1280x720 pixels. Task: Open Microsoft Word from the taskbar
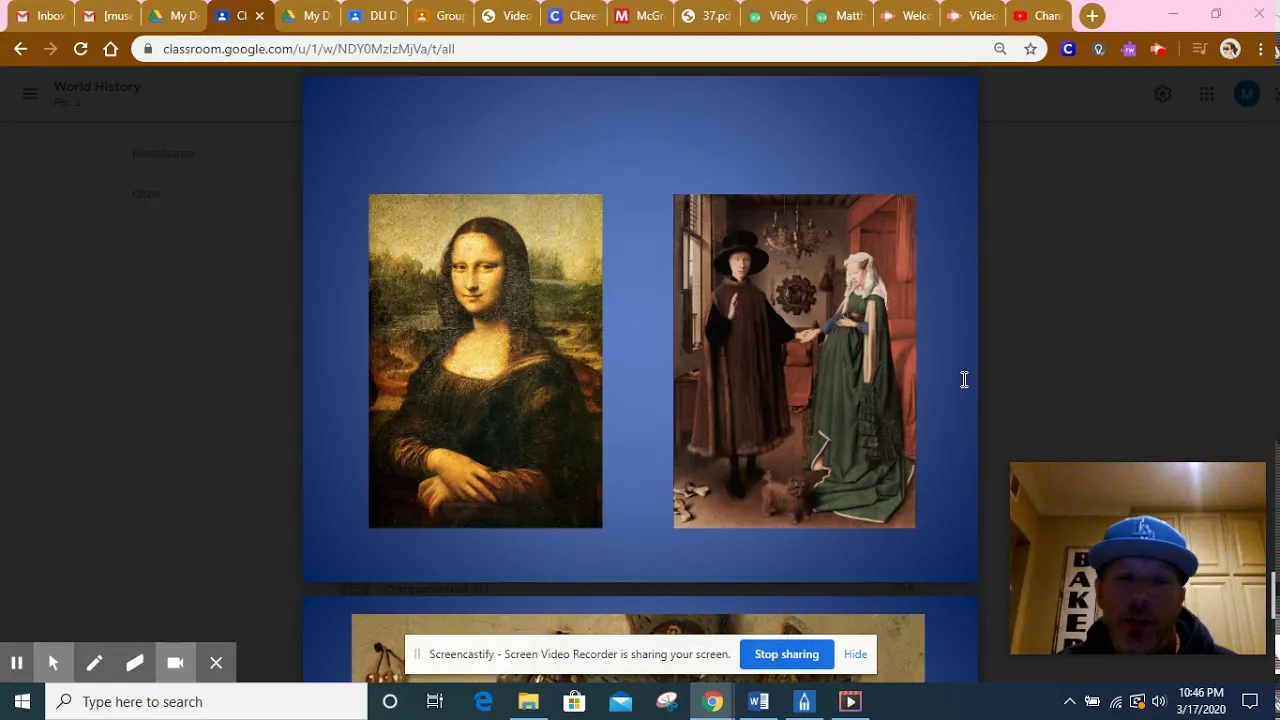(x=758, y=702)
